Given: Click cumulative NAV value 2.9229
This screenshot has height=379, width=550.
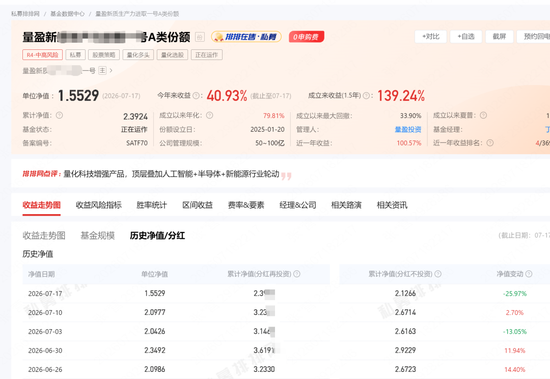Looking at the screenshot, I should pos(405,350).
